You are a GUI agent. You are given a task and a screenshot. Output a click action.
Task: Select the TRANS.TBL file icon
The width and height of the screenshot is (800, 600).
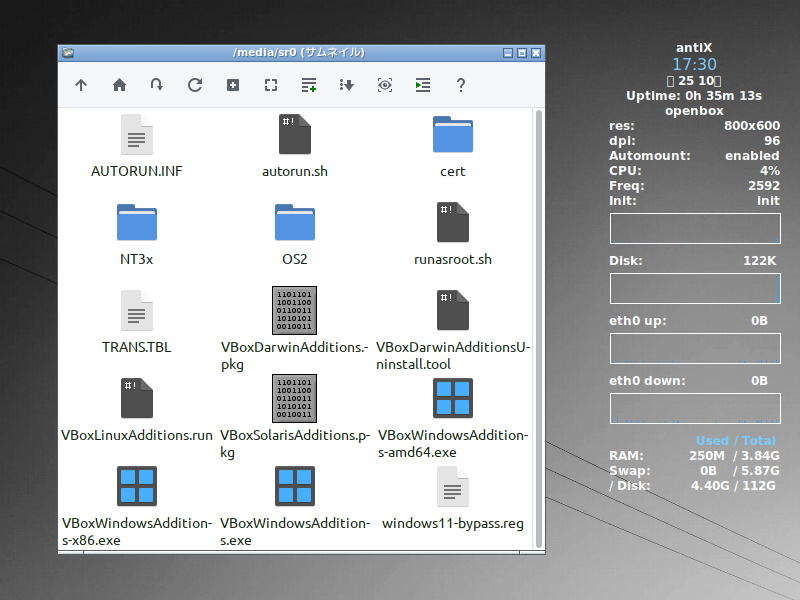coord(137,310)
